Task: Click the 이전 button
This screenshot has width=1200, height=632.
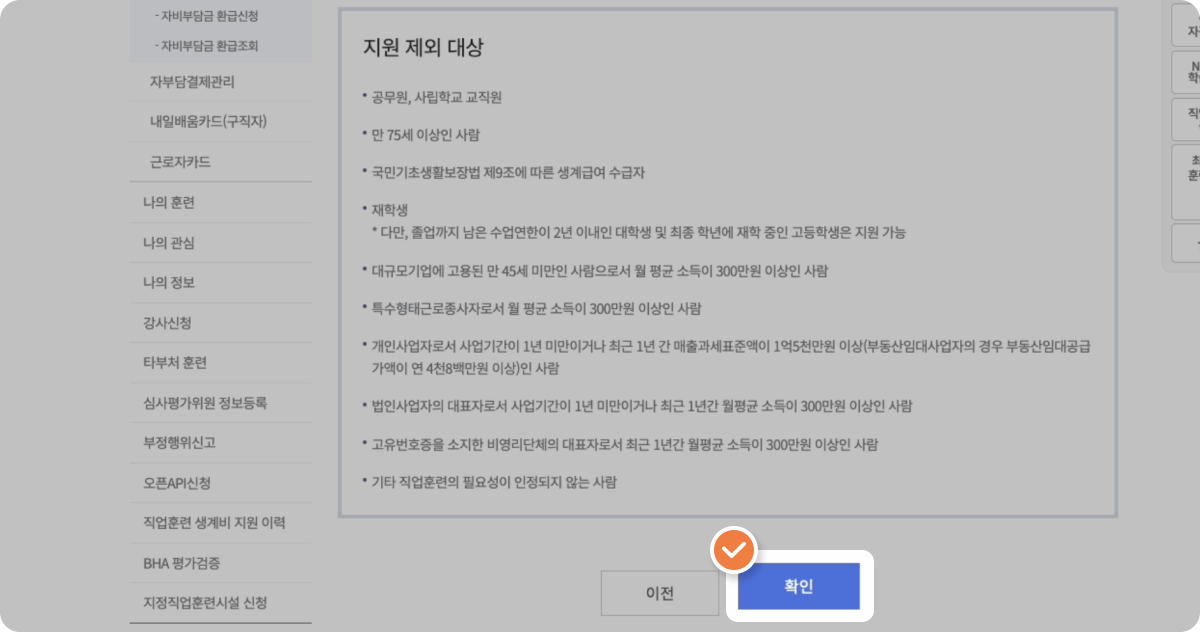Action: [659, 593]
